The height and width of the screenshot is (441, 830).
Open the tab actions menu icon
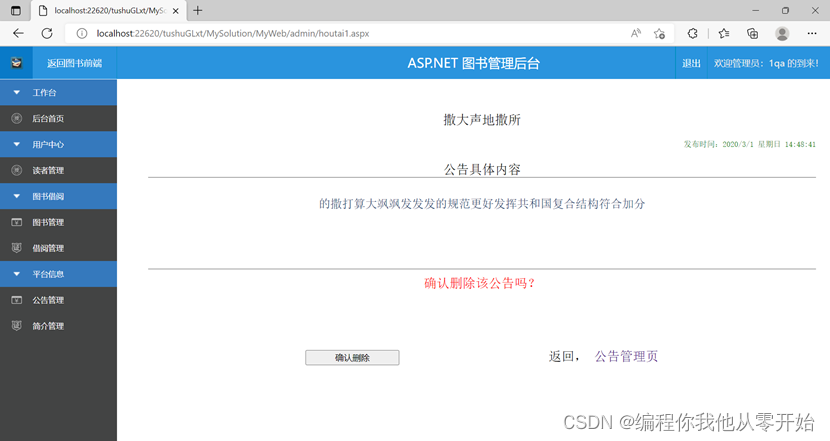[16, 11]
